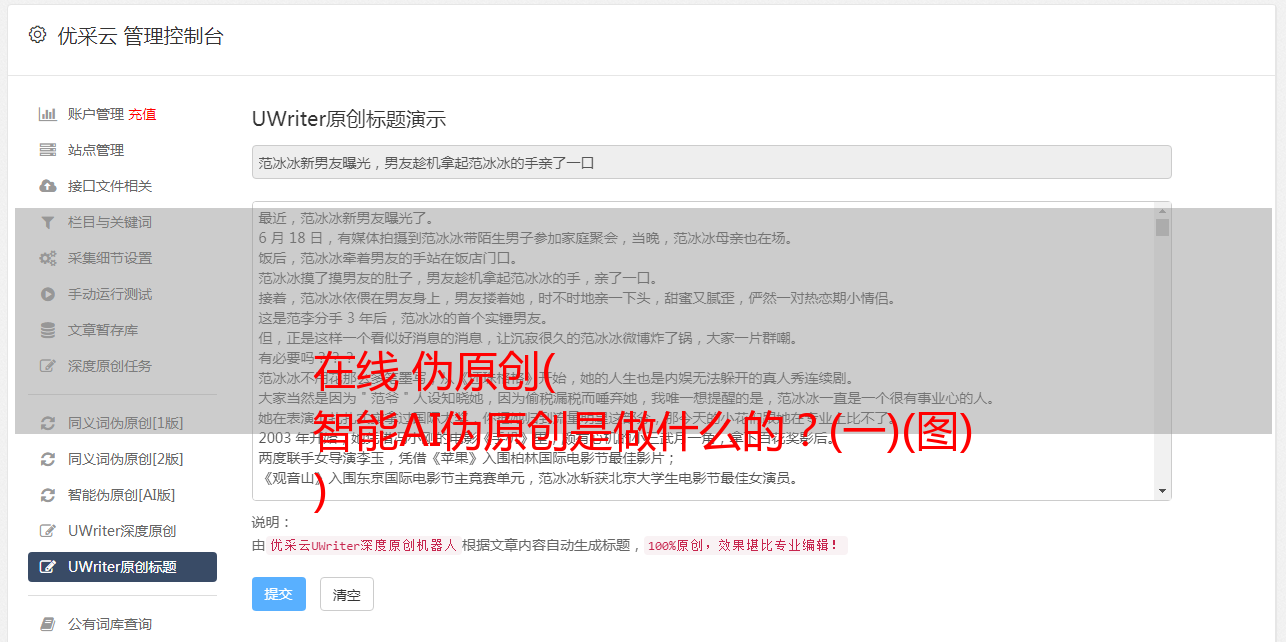Click the scroll-up arrow of article textarea
Image resolution: width=1286 pixels, height=642 pixels.
(1162, 210)
